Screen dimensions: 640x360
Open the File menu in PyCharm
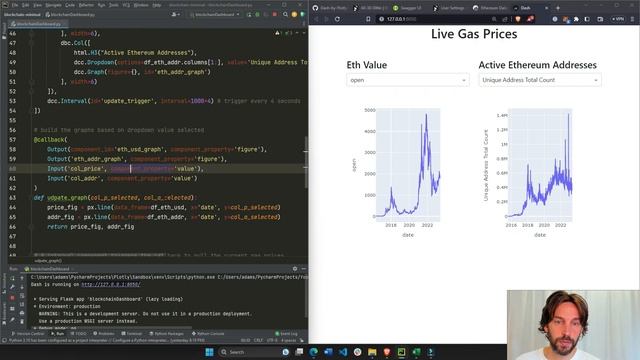pyautogui.click(x=15, y=5)
